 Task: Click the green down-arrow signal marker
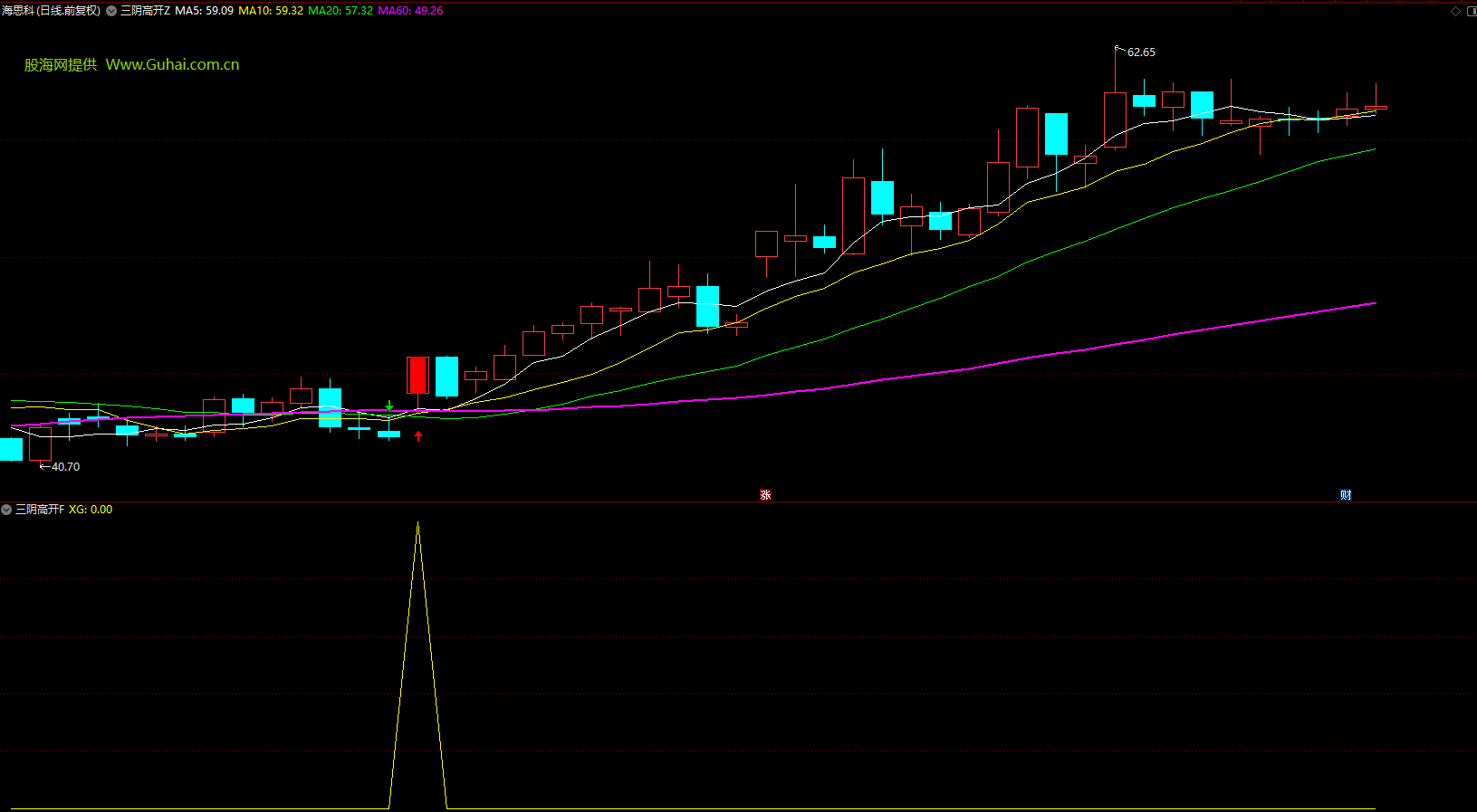point(389,406)
